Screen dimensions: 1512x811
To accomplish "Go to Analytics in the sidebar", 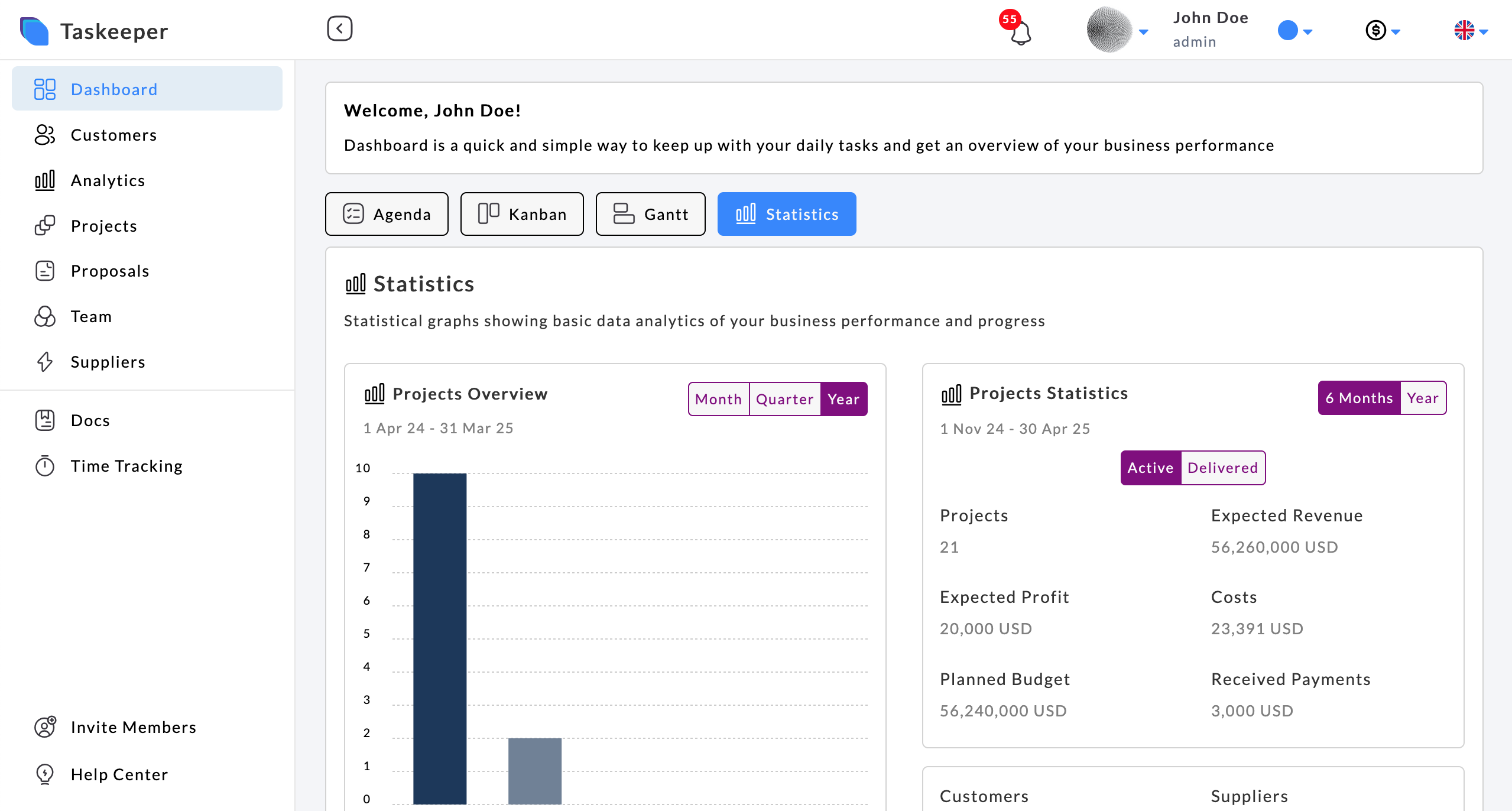I will pyautogui.click(x=108, y=180).
